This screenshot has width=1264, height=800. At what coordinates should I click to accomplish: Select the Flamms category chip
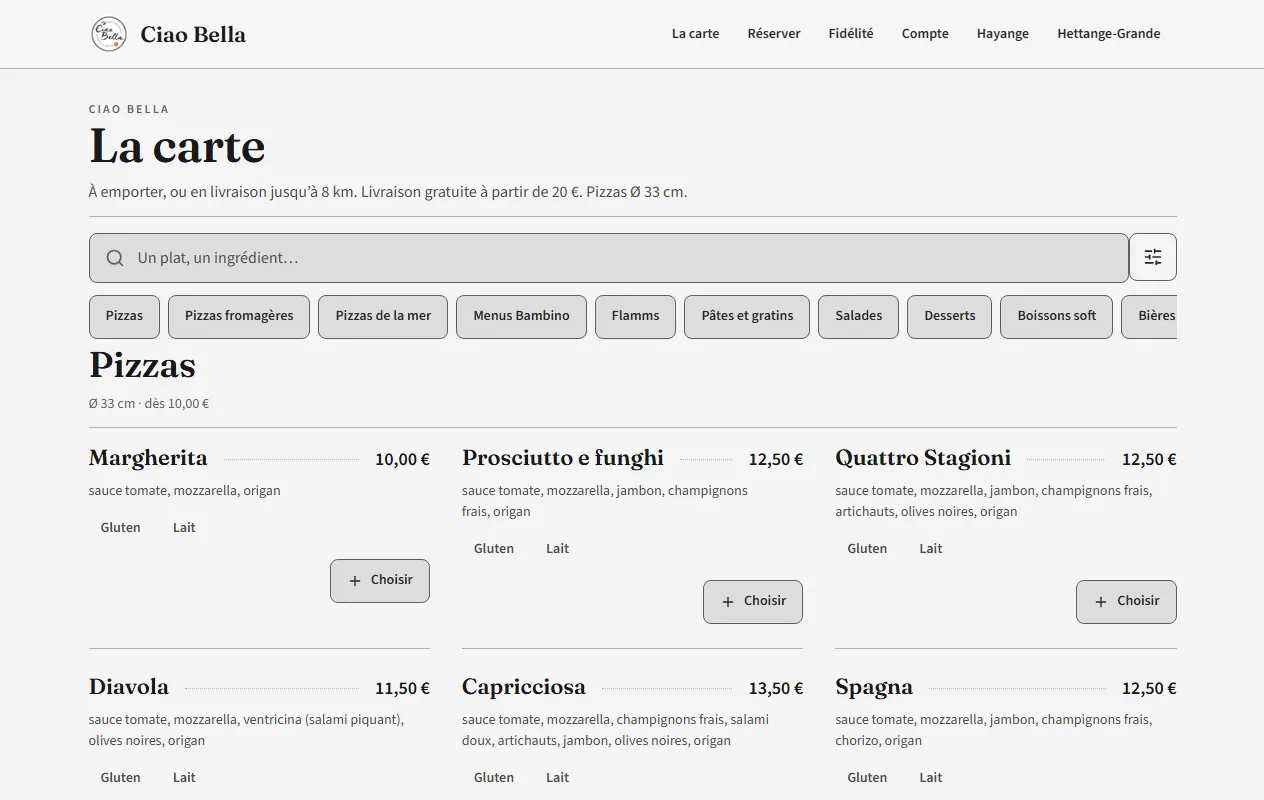(x=635, y=316)
